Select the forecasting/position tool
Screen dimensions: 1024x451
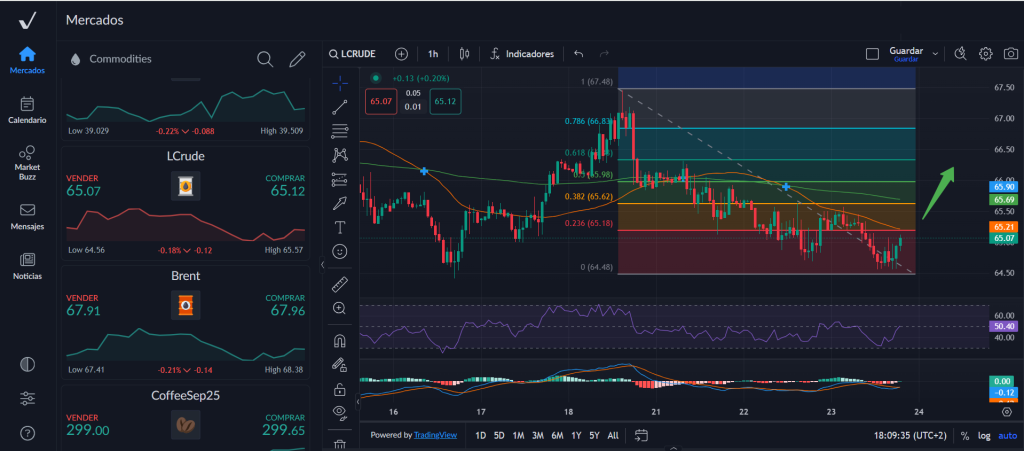[x=340, y=179]
